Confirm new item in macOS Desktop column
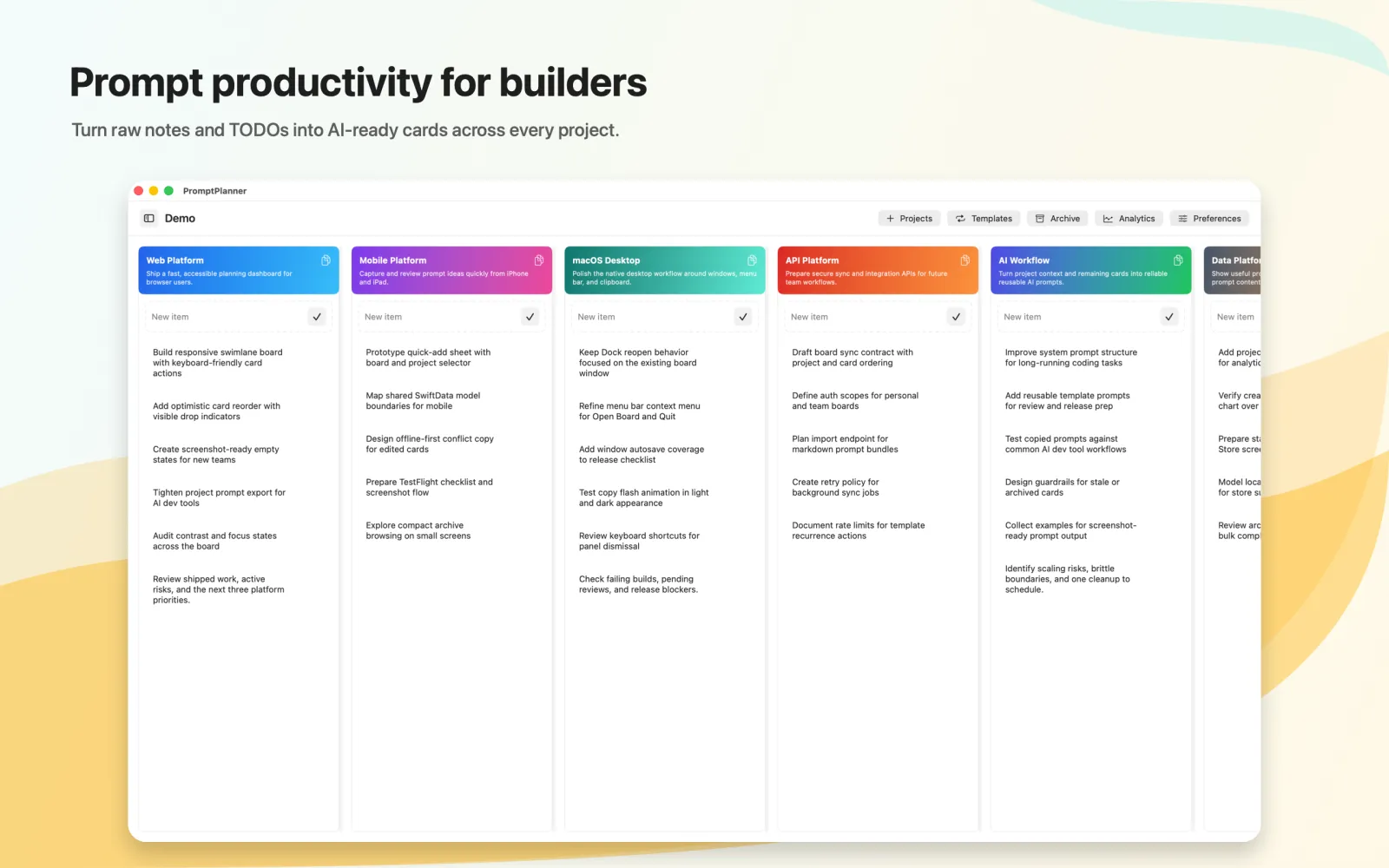 [743, 317]
